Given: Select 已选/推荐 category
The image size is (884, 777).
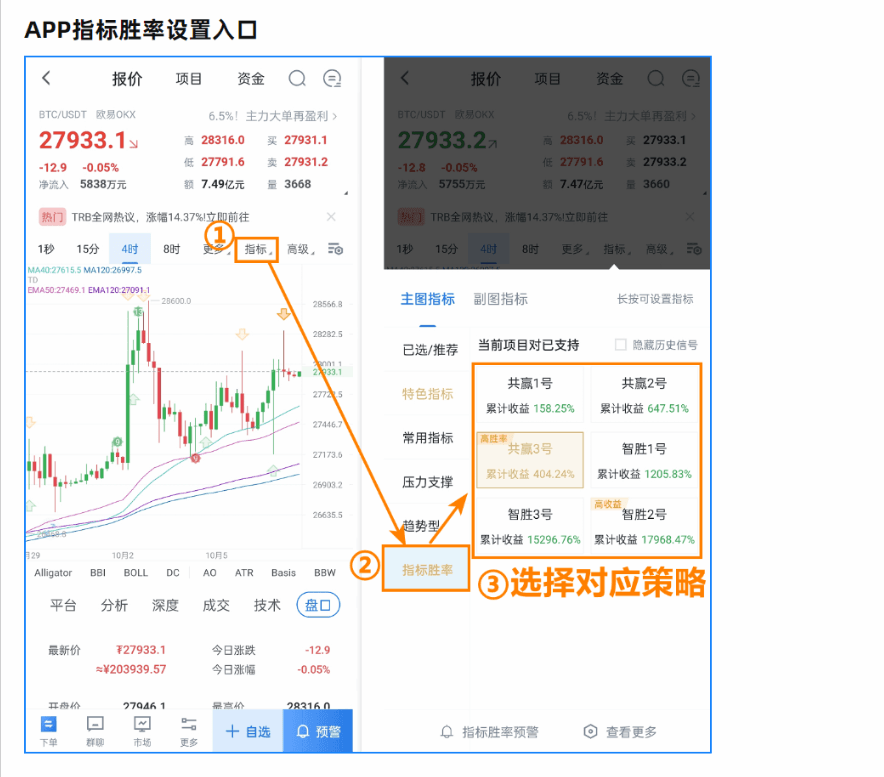Looking at the screenshot, I should [x=430, y=350].
